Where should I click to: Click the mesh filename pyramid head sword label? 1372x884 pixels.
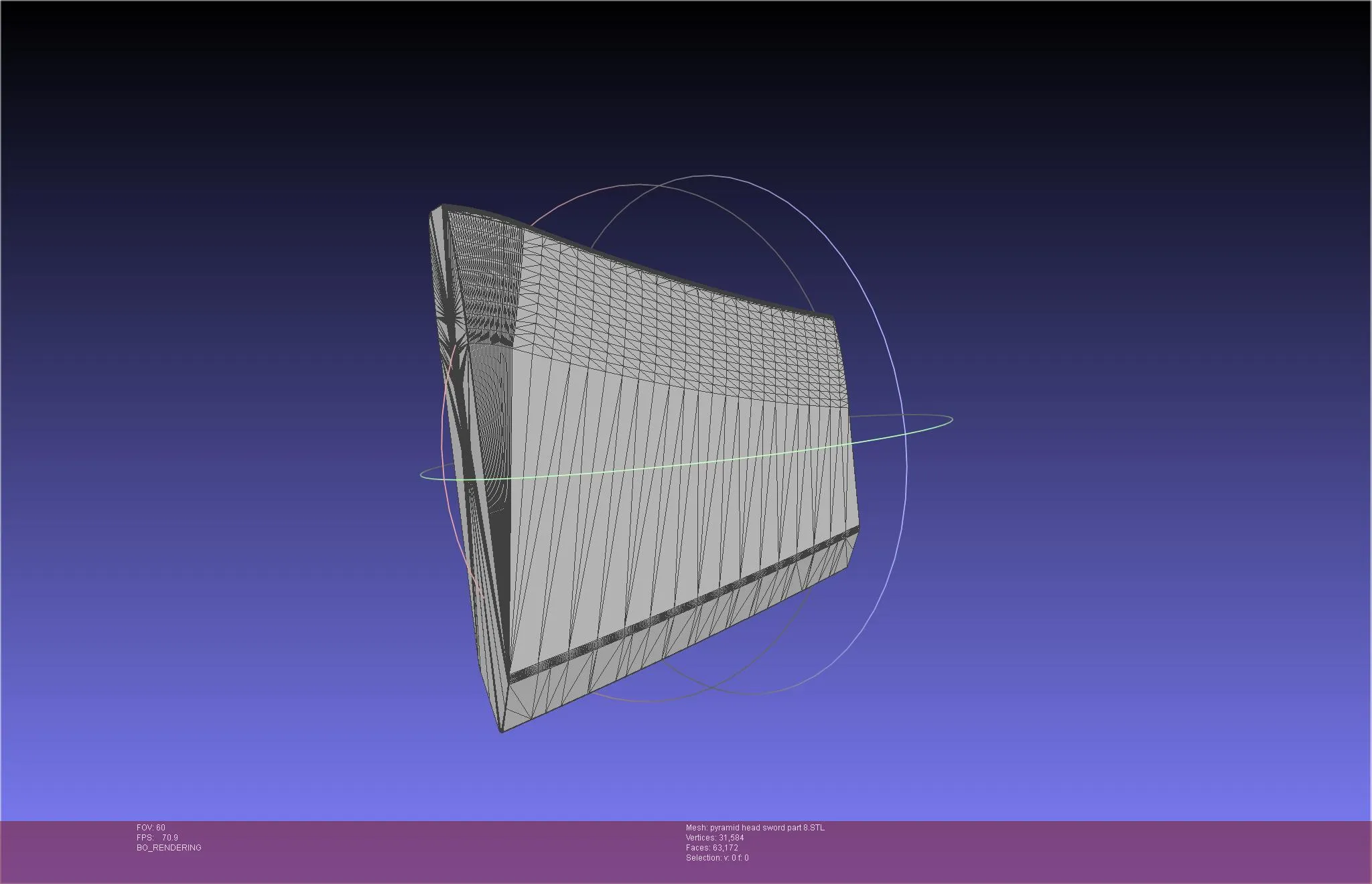(755, 828)
